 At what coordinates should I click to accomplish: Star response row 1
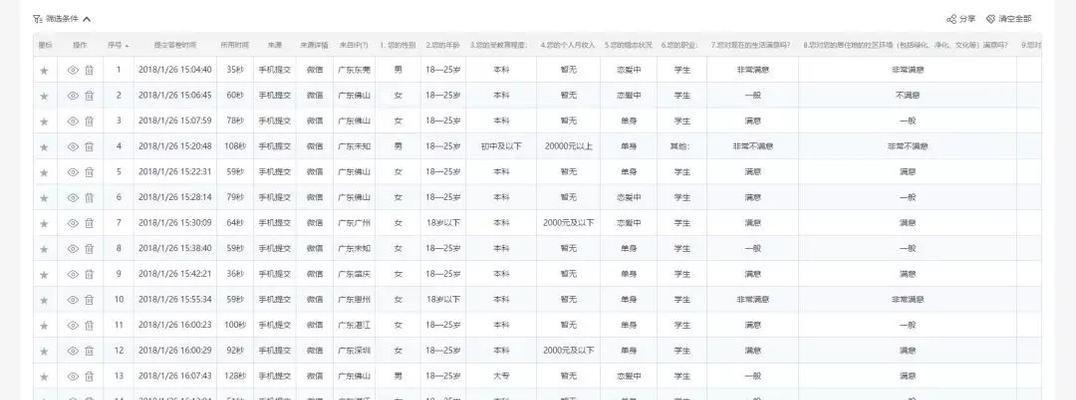click(44, 70)
